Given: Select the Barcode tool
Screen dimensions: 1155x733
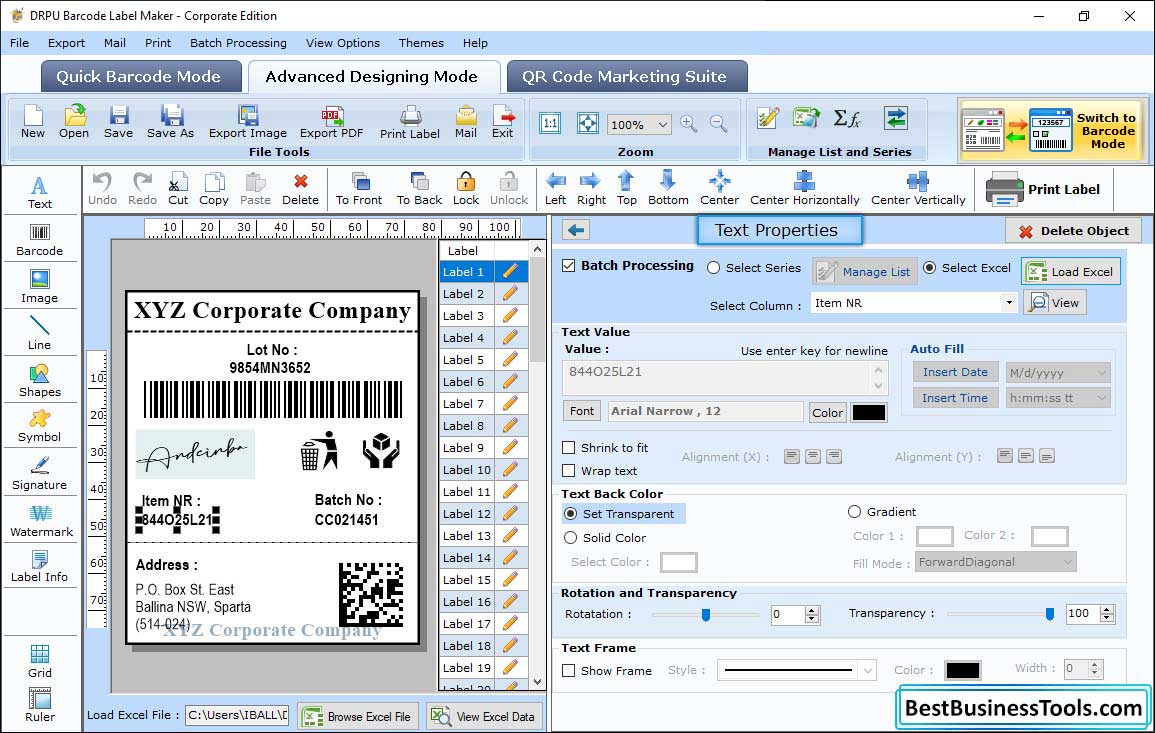Looking at the screenshot, I should pos(40,240).
